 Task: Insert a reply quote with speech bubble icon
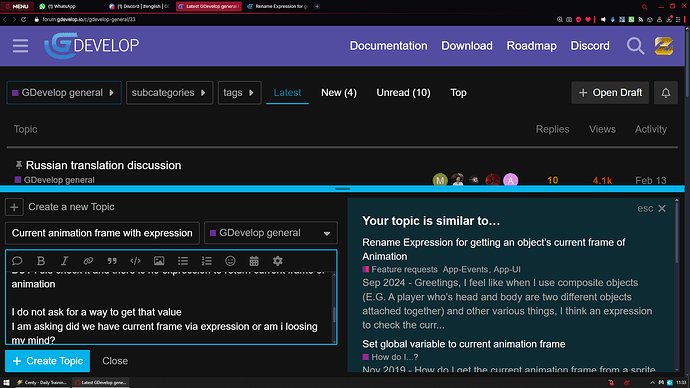pos(17,261)
